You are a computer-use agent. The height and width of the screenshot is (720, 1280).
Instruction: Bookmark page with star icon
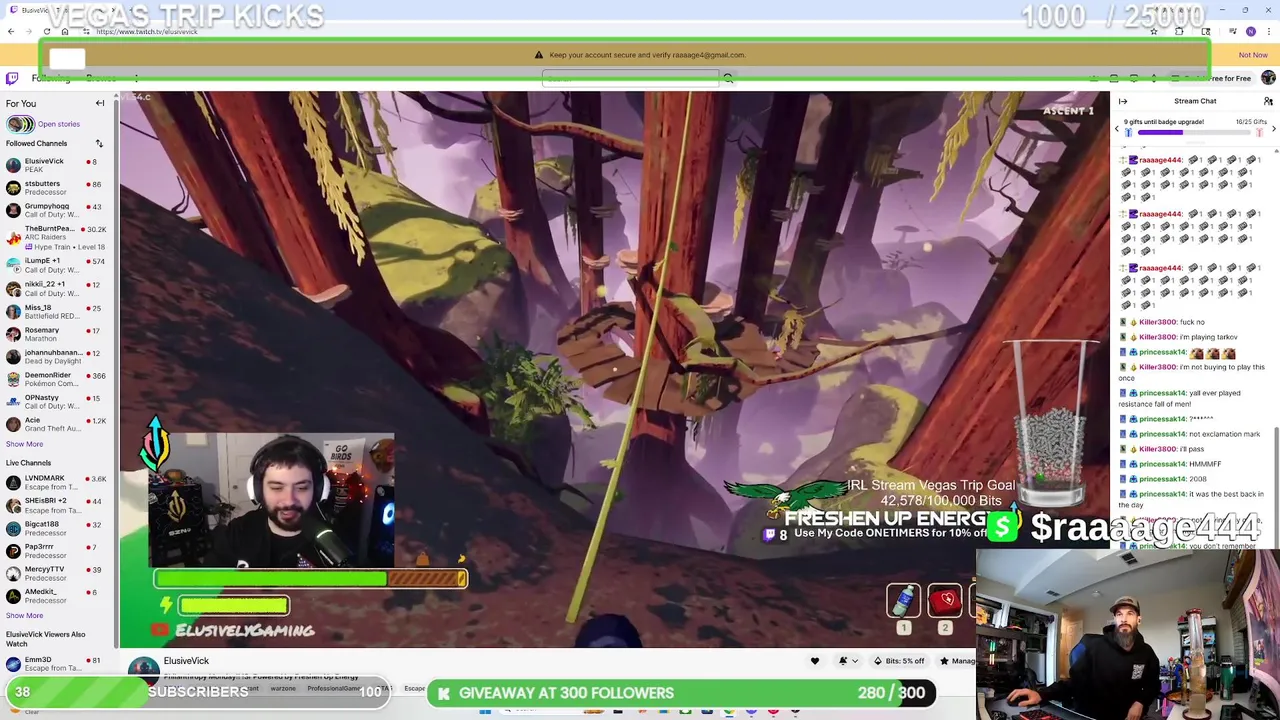point(1154,31)
